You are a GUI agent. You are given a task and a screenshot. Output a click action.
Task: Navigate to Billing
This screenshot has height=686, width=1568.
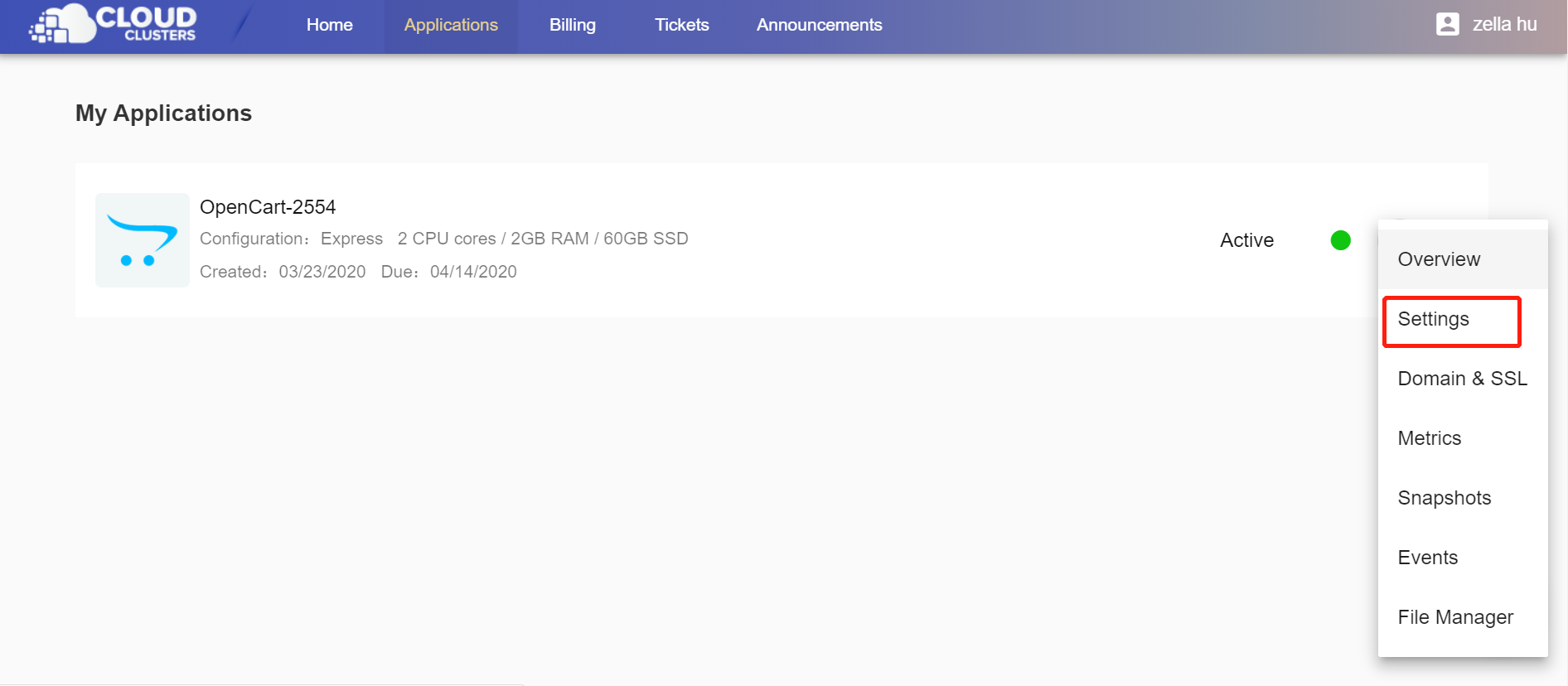(x=572, y=25)
